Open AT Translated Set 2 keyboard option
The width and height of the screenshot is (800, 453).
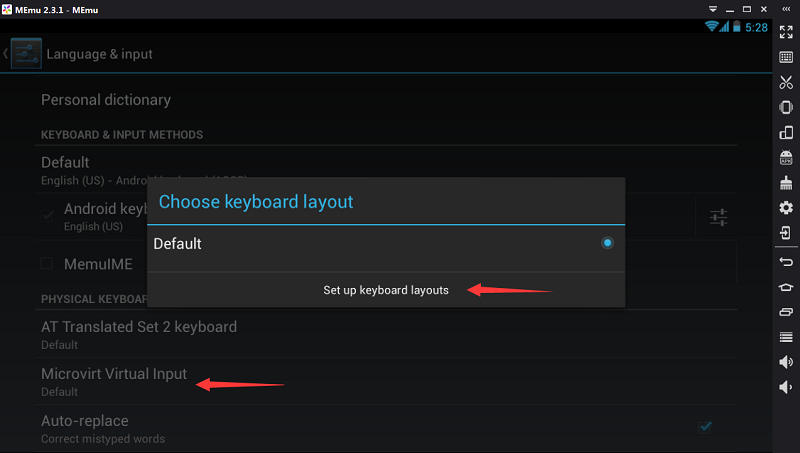tap(138, 334)
